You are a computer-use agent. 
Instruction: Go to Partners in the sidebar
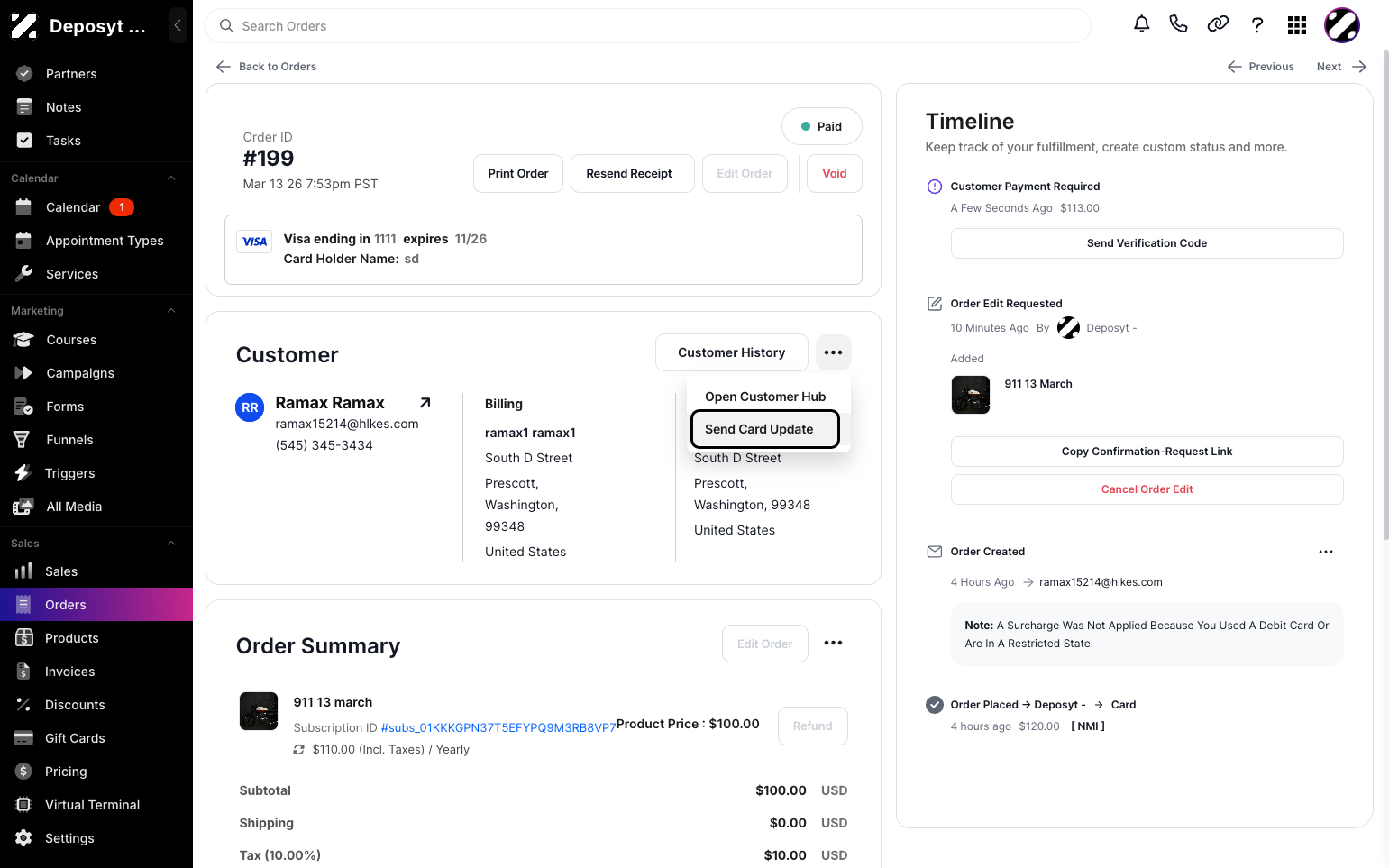click(x=96, y=74)
